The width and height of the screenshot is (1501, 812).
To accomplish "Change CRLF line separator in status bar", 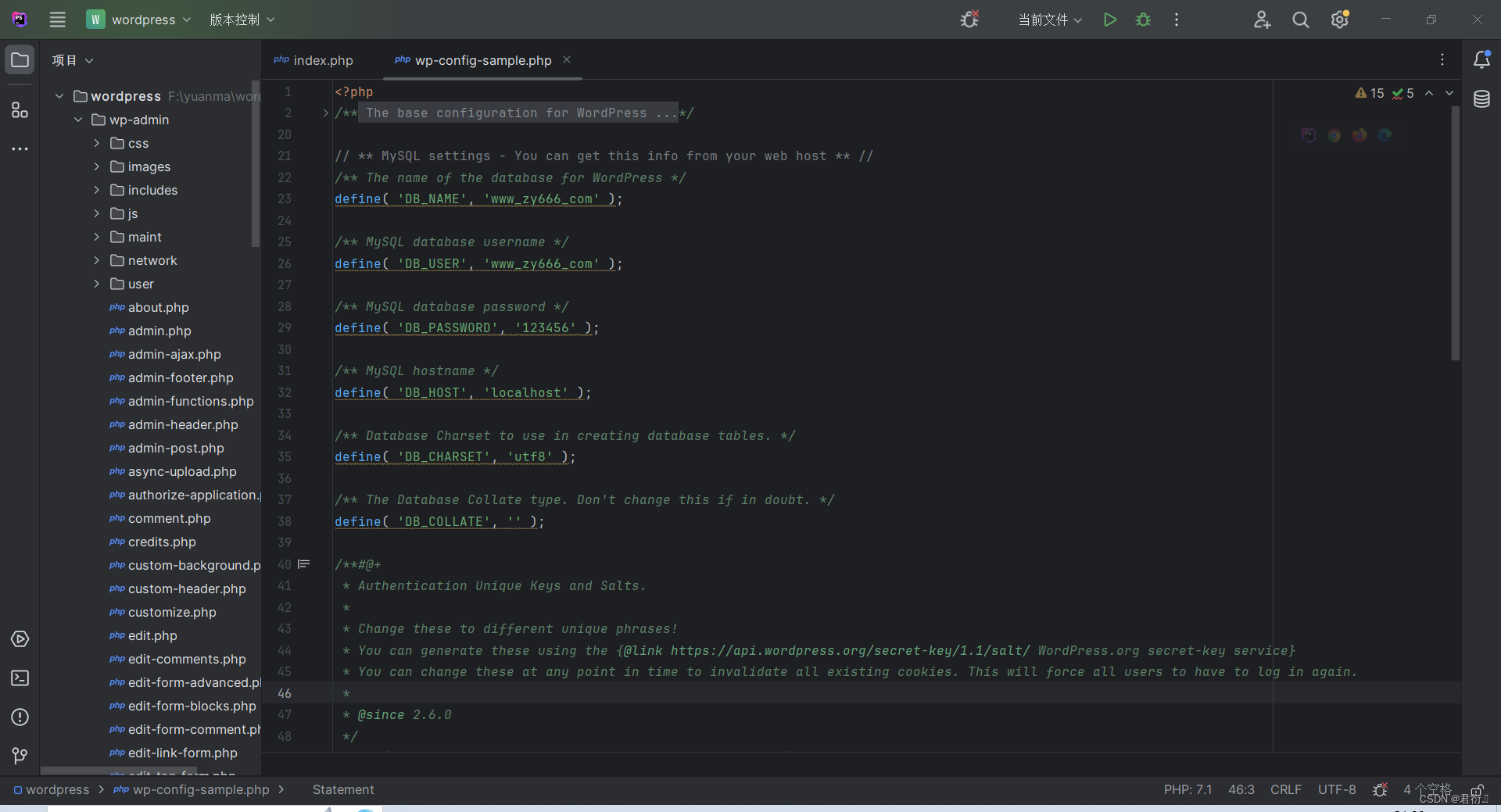I will [1286, 789].
